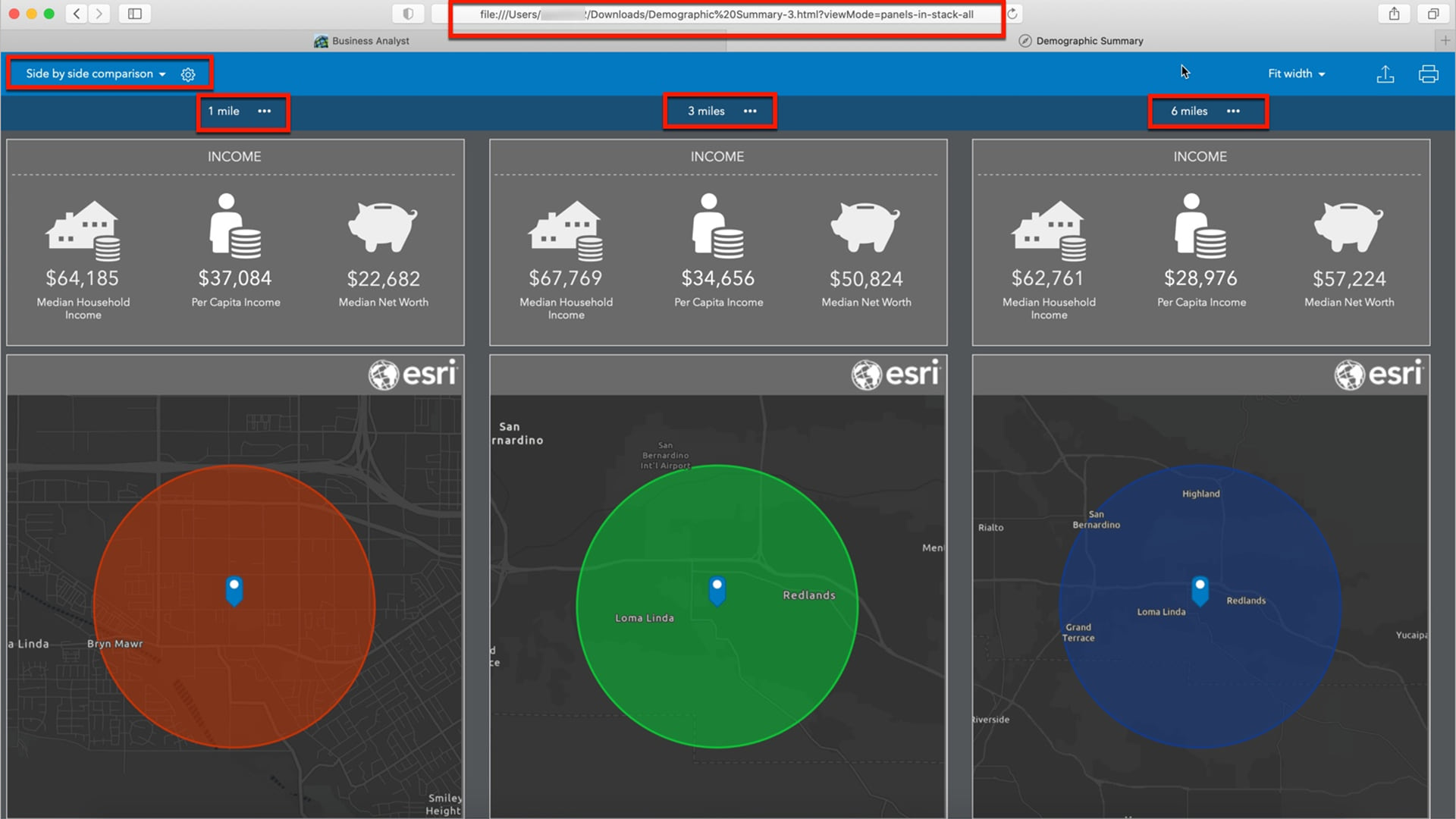Screen dimensions: 1456x819
Task: Click the macOS share icon in the browser toolbar
Action: (x=1395, y=13)
